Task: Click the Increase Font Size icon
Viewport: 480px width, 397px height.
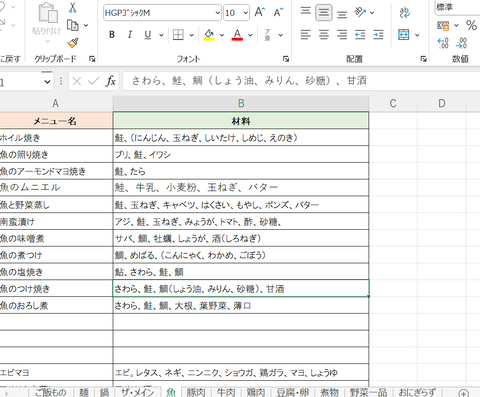Action: click(x=260, y=12)
